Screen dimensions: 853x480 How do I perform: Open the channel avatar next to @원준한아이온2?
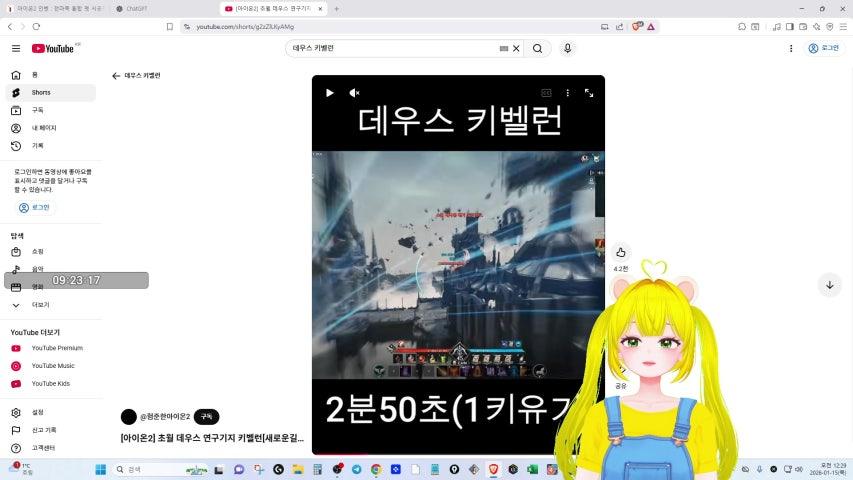128,417
